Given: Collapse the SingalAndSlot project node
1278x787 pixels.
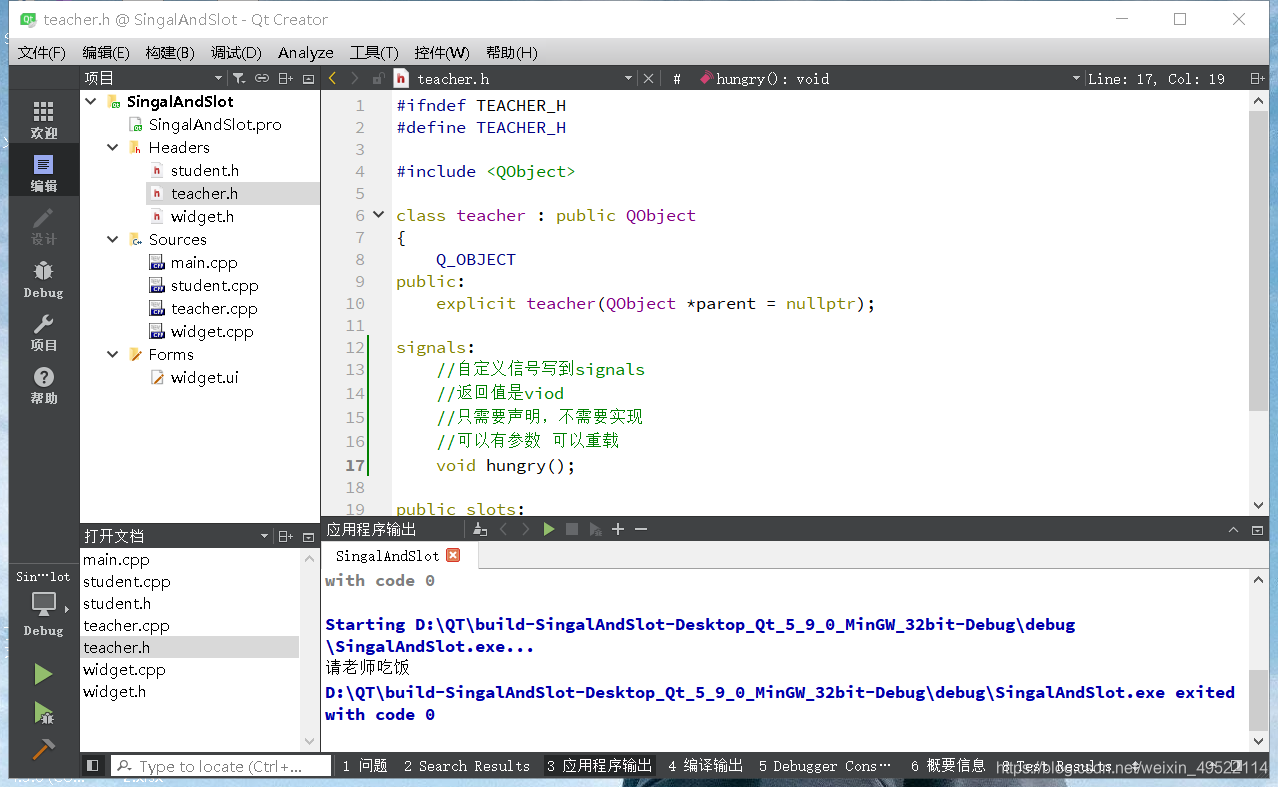Looking at the screenshot, I should [x=91, y=101].
